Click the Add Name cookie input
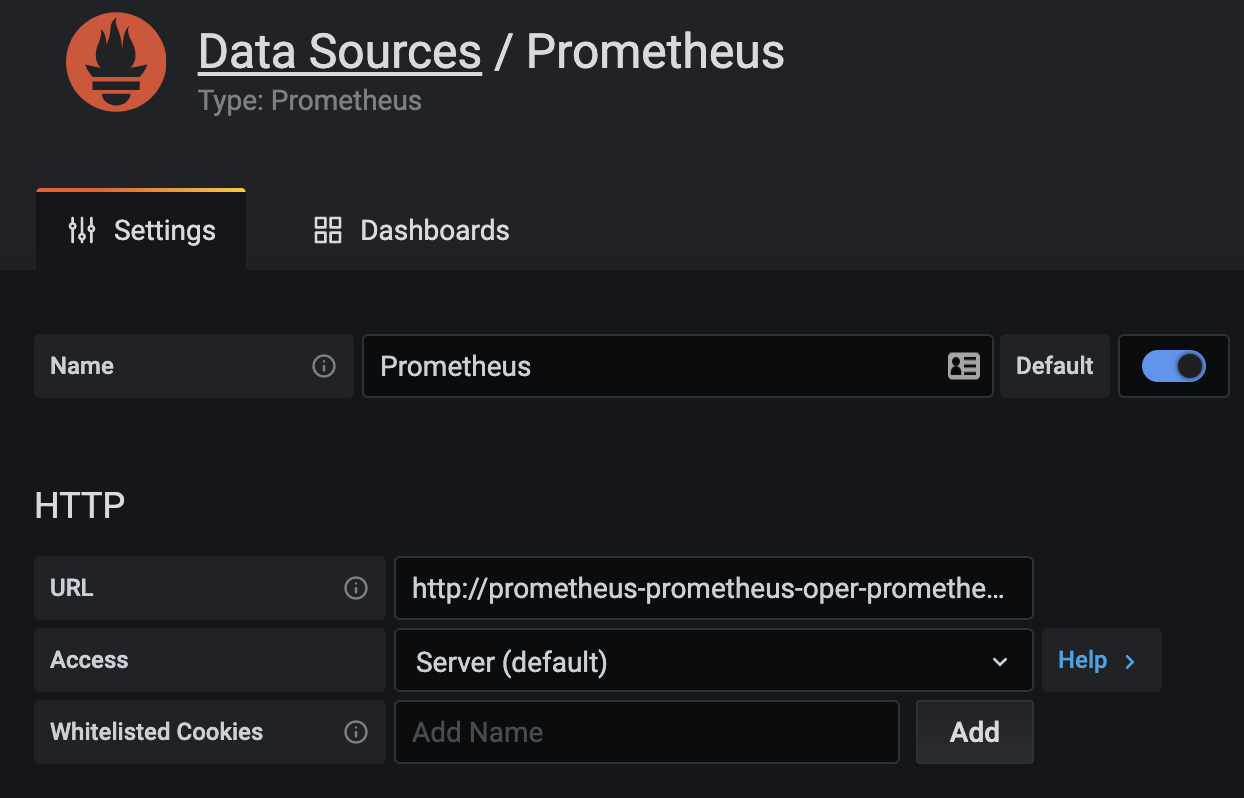This screenshot has width=1244, height=798. click(x=646, y=732)
